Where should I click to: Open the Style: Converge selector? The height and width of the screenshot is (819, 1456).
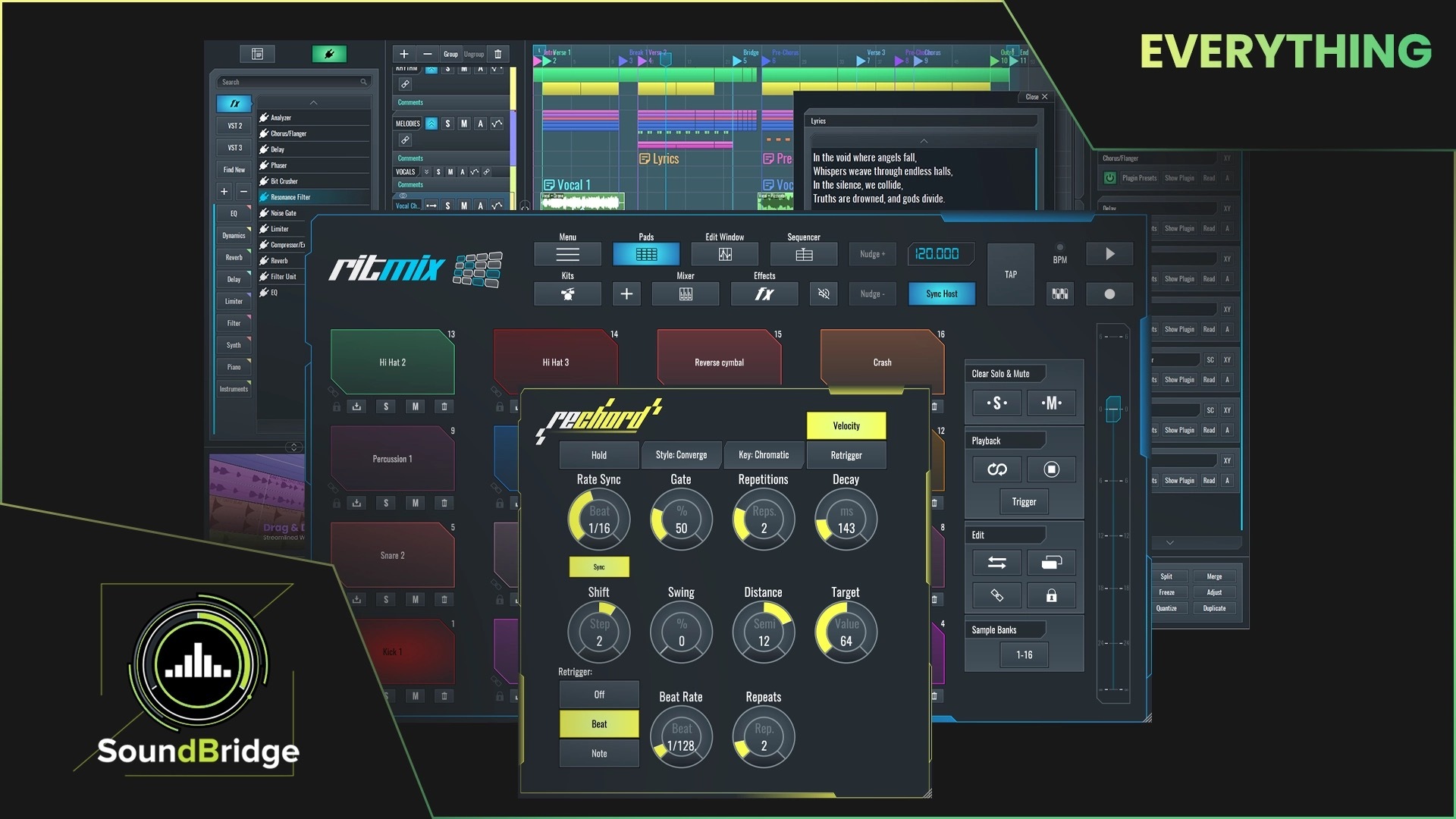pyautogui.click(x=682, y=454)
